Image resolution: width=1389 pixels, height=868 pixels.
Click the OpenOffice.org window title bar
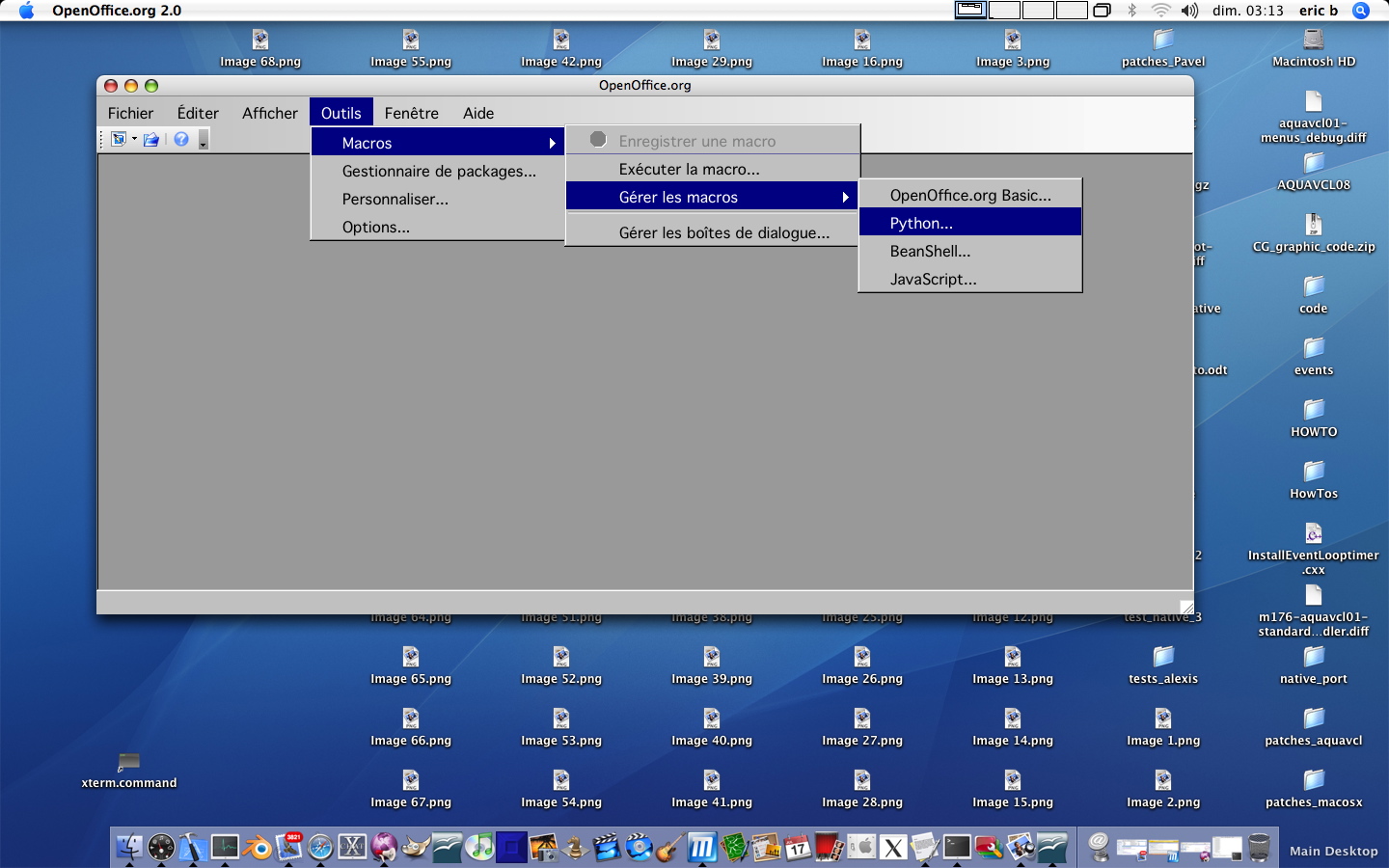pos(644,85)
